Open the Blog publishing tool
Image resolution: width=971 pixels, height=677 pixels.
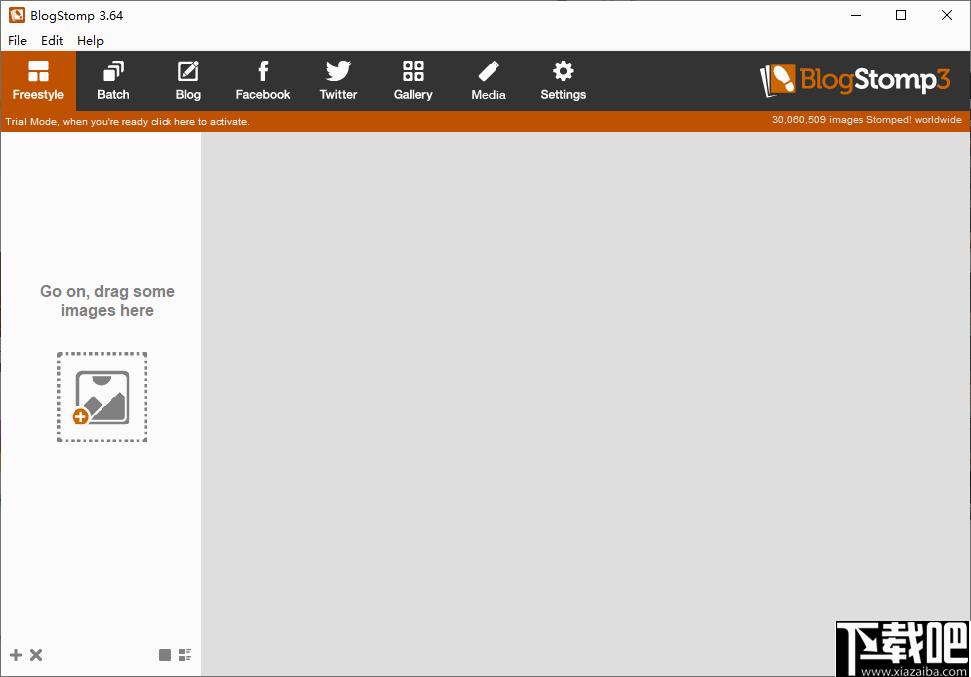coord(188,81)
